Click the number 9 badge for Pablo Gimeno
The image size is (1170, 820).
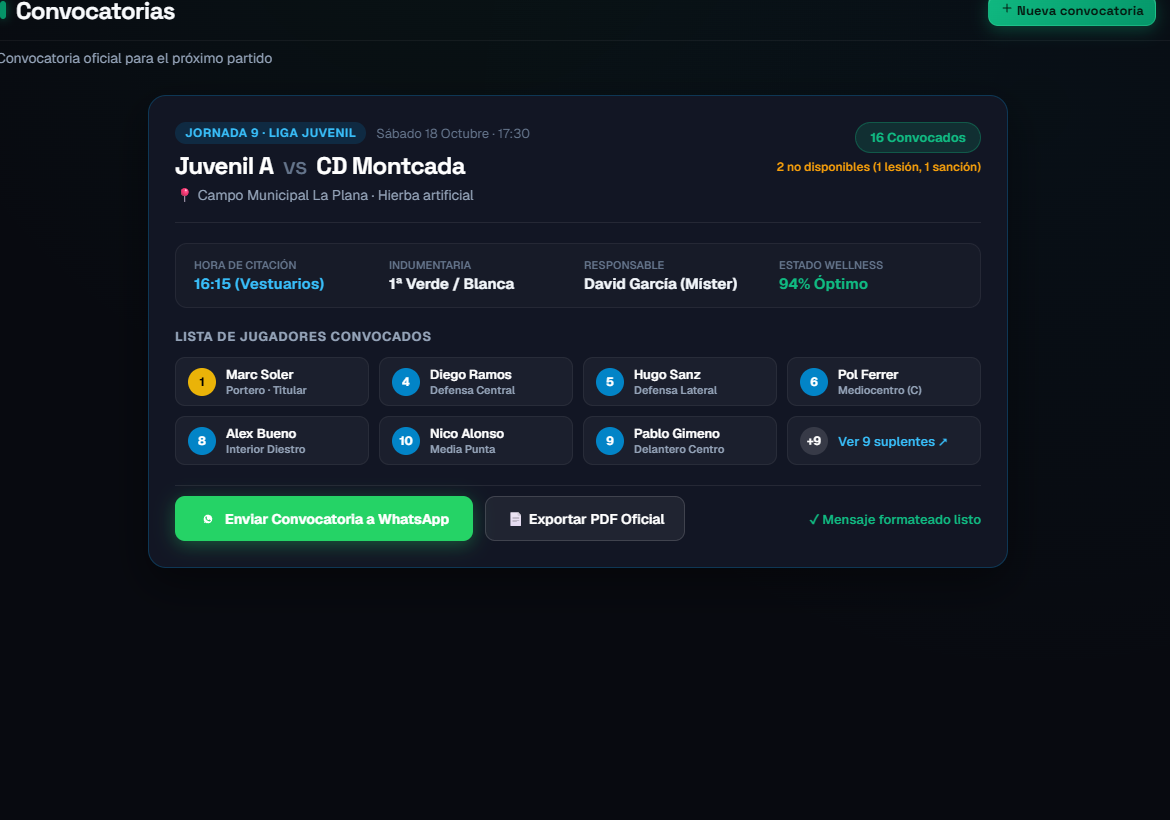click(x=610, y=441)
